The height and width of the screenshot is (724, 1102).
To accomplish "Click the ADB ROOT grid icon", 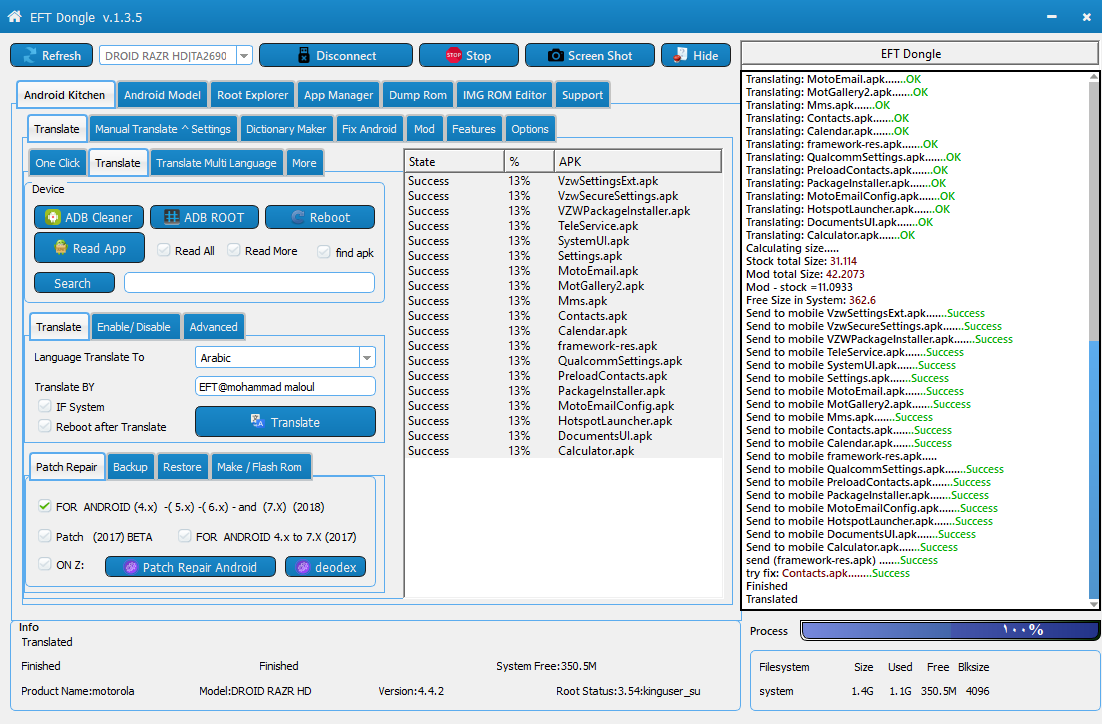I will (171, 217).
